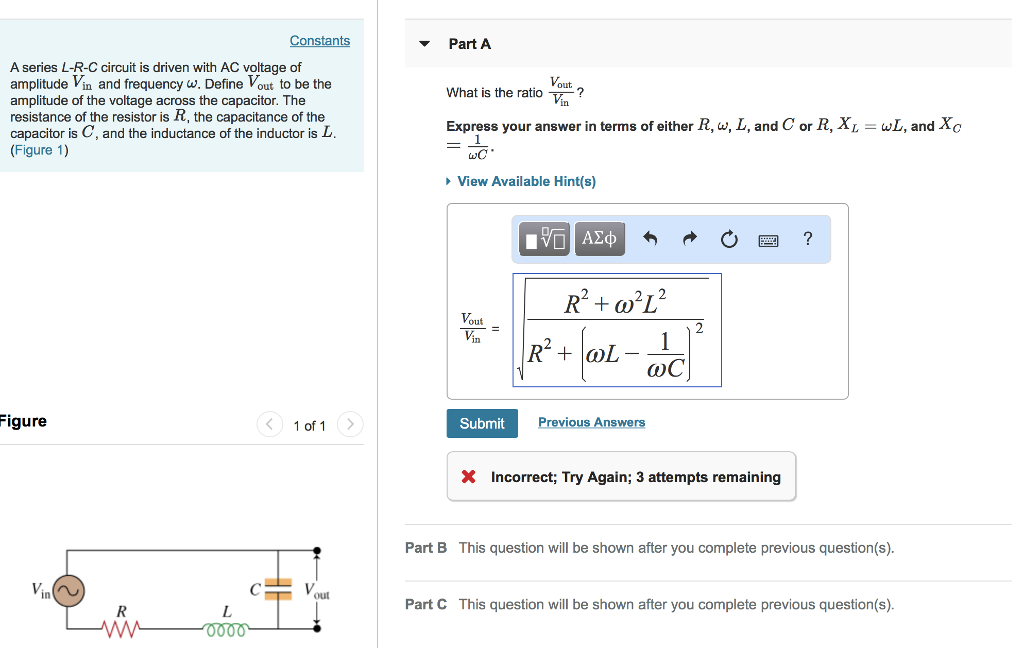Open the ΑΣφ Greek symbols palette
Image resolution: width=1024 pixels, height=648 pixels.
pyautogui.click(x=600, y=239)
